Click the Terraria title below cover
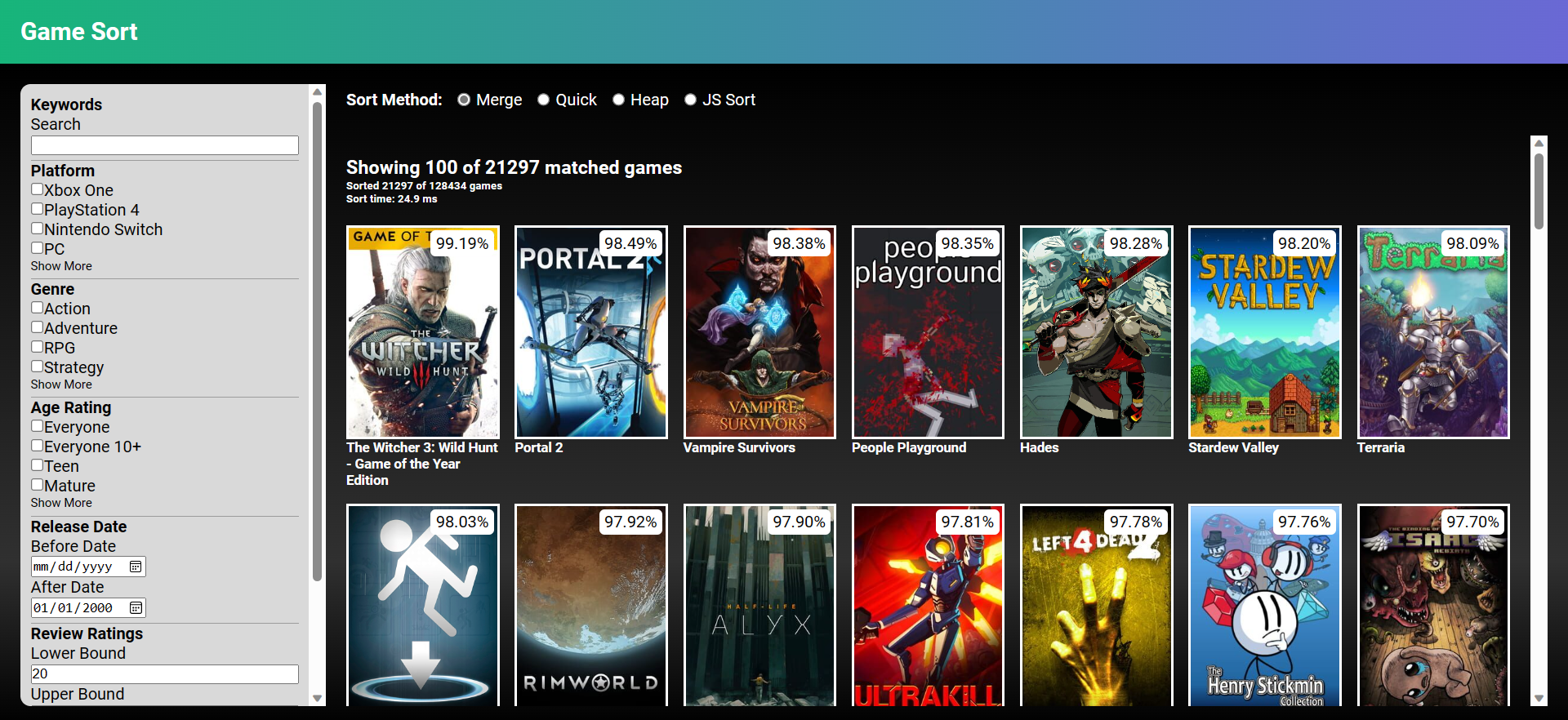 pyautogui.click(x=1381, y=447)
